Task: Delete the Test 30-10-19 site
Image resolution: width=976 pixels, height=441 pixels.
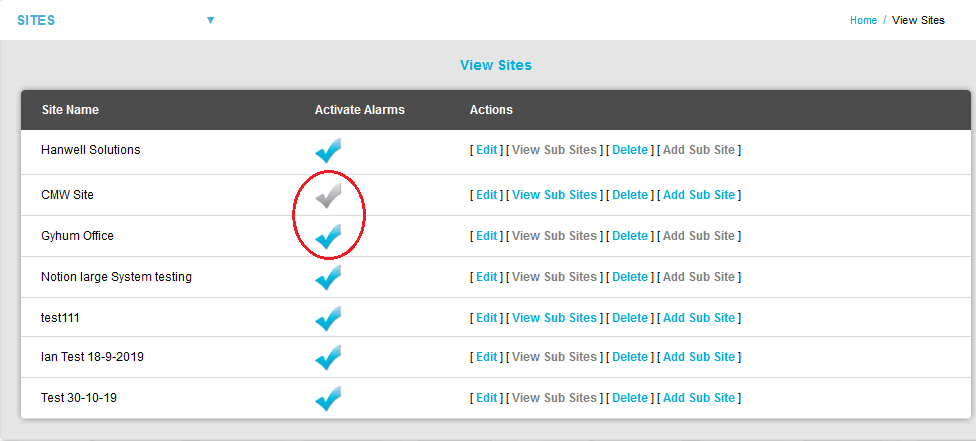Action: pyautogui.click(x=630, y=398)
